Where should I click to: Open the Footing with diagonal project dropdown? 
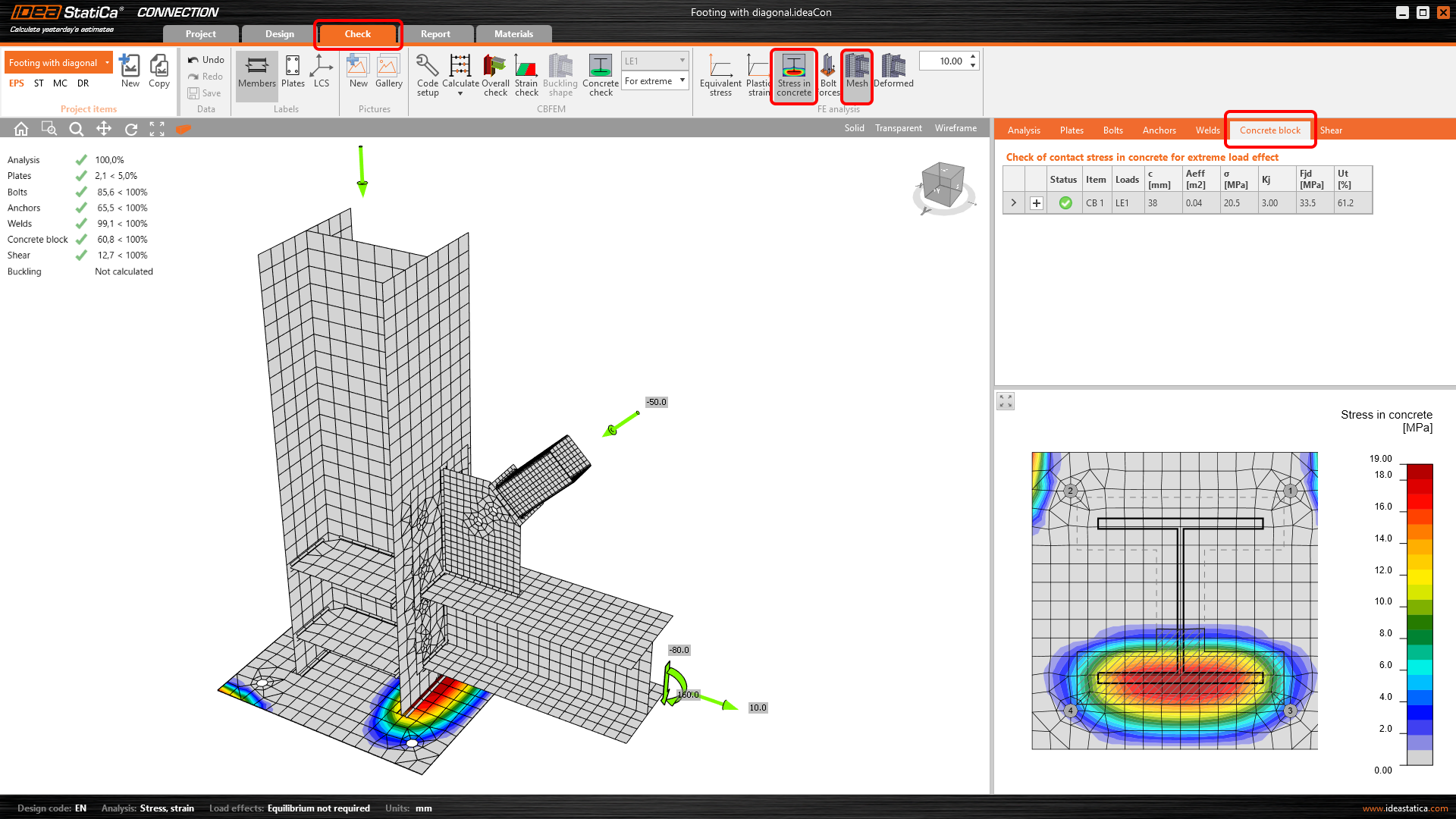click(x=107, y=63)
